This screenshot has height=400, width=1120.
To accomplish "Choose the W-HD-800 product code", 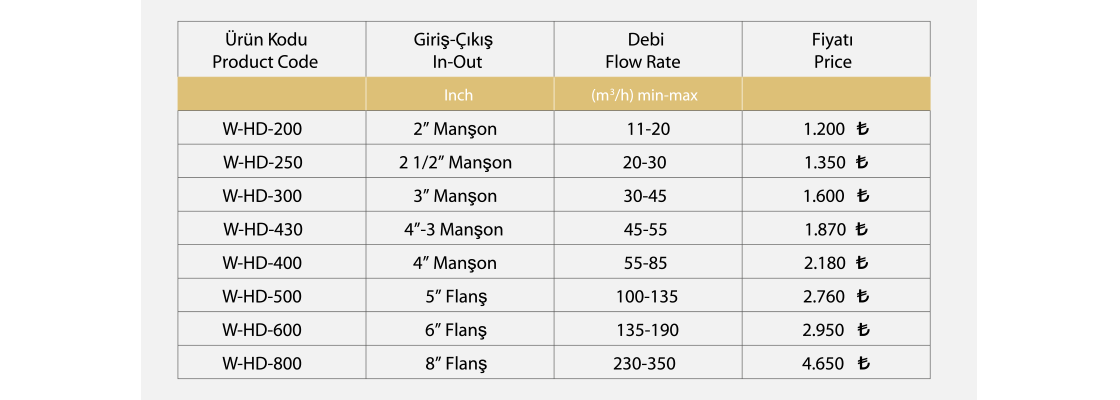I will (x=262, y=363).
